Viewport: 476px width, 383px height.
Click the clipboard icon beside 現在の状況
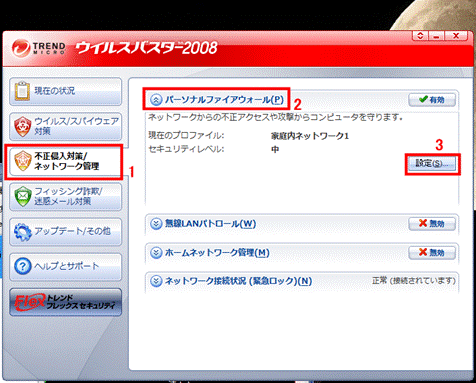click(x=22, y=91)
